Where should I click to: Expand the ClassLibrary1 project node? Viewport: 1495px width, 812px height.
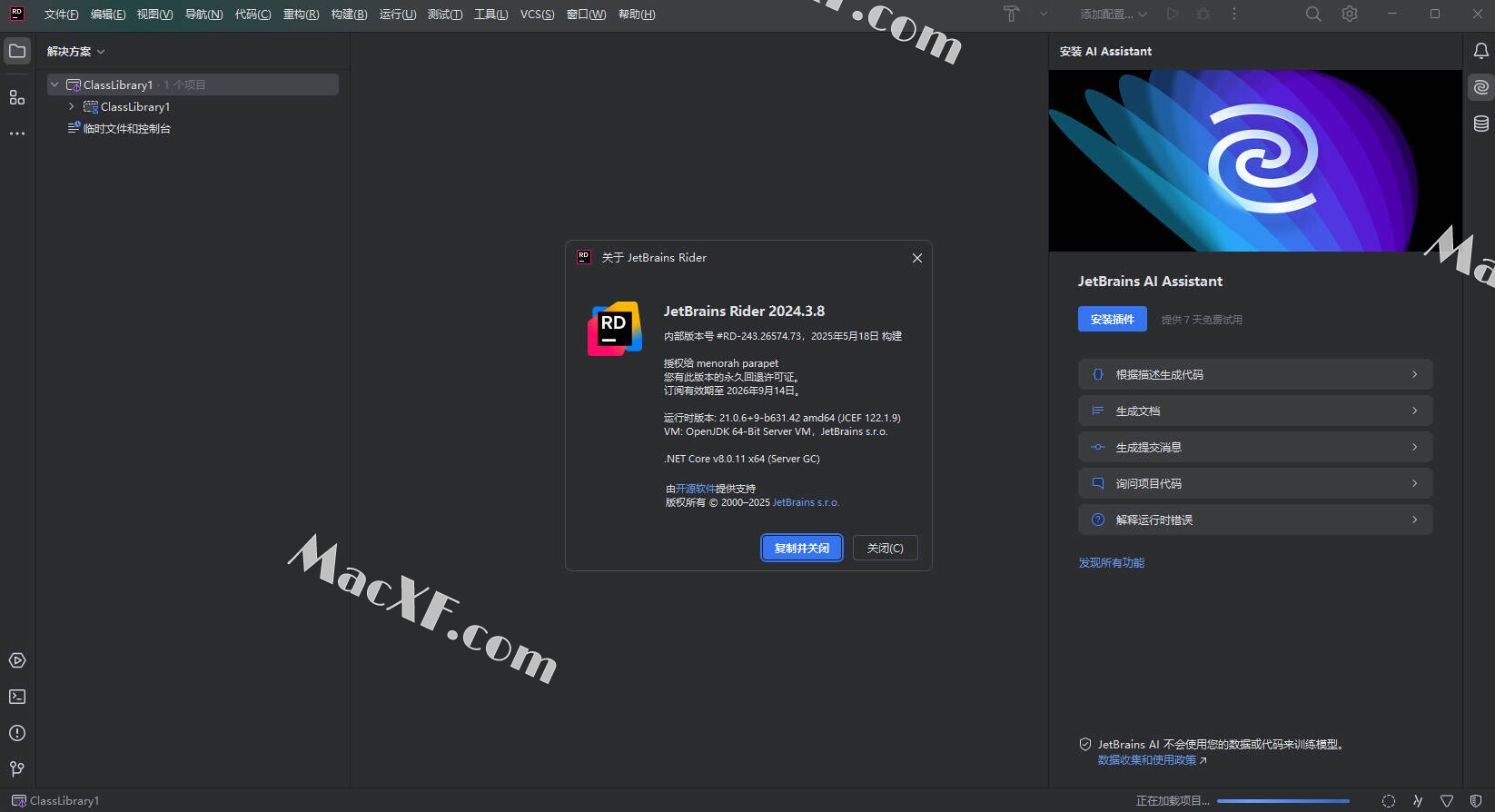72,106
